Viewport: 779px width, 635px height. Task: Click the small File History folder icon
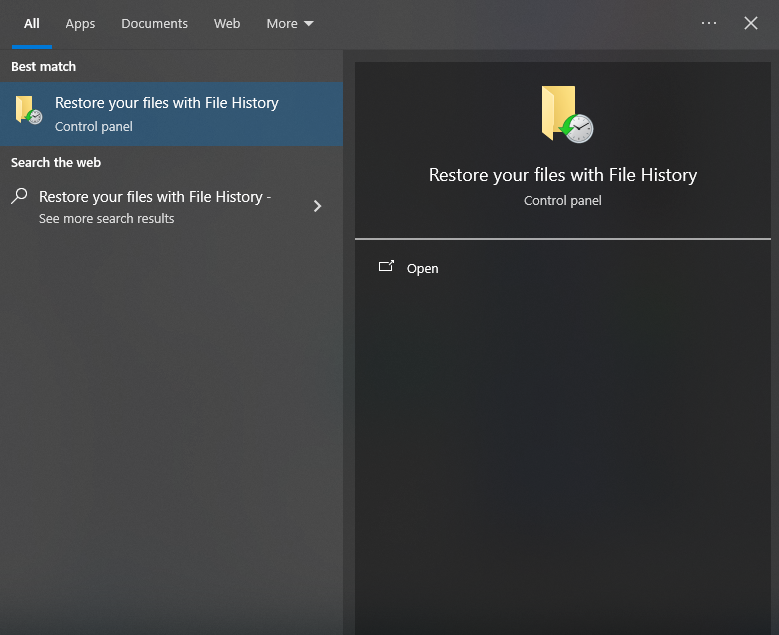tap(28, 110)
